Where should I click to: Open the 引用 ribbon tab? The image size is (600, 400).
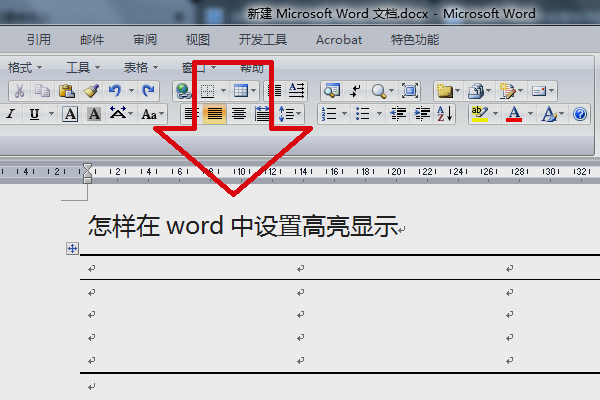point(39,39)
